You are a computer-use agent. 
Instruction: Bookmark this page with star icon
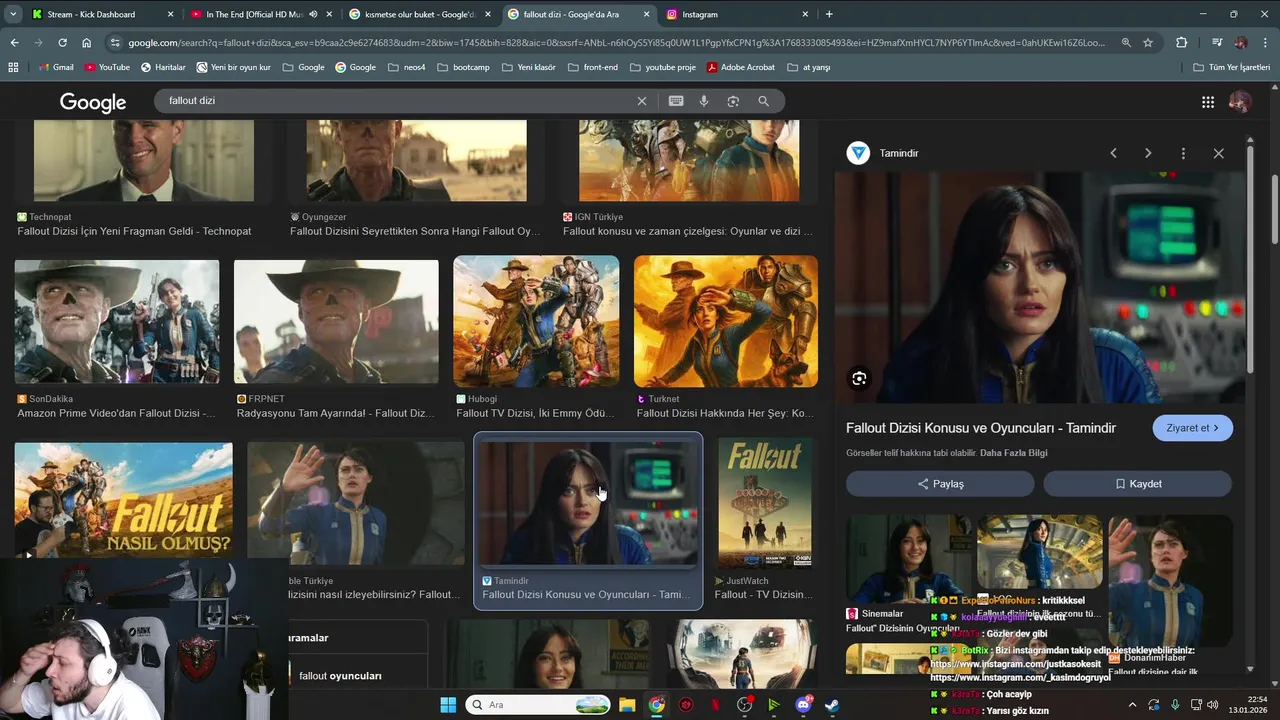tap(1148, 43)
